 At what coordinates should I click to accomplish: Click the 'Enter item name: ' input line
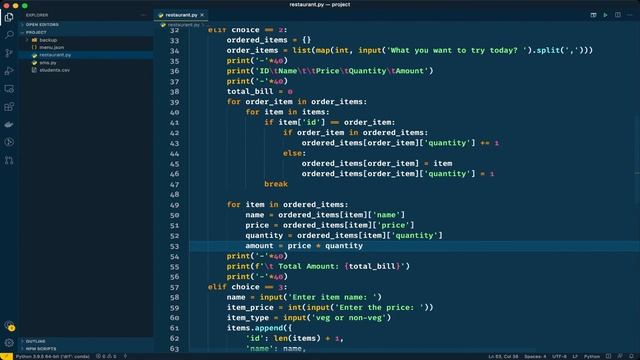point(304,297)
